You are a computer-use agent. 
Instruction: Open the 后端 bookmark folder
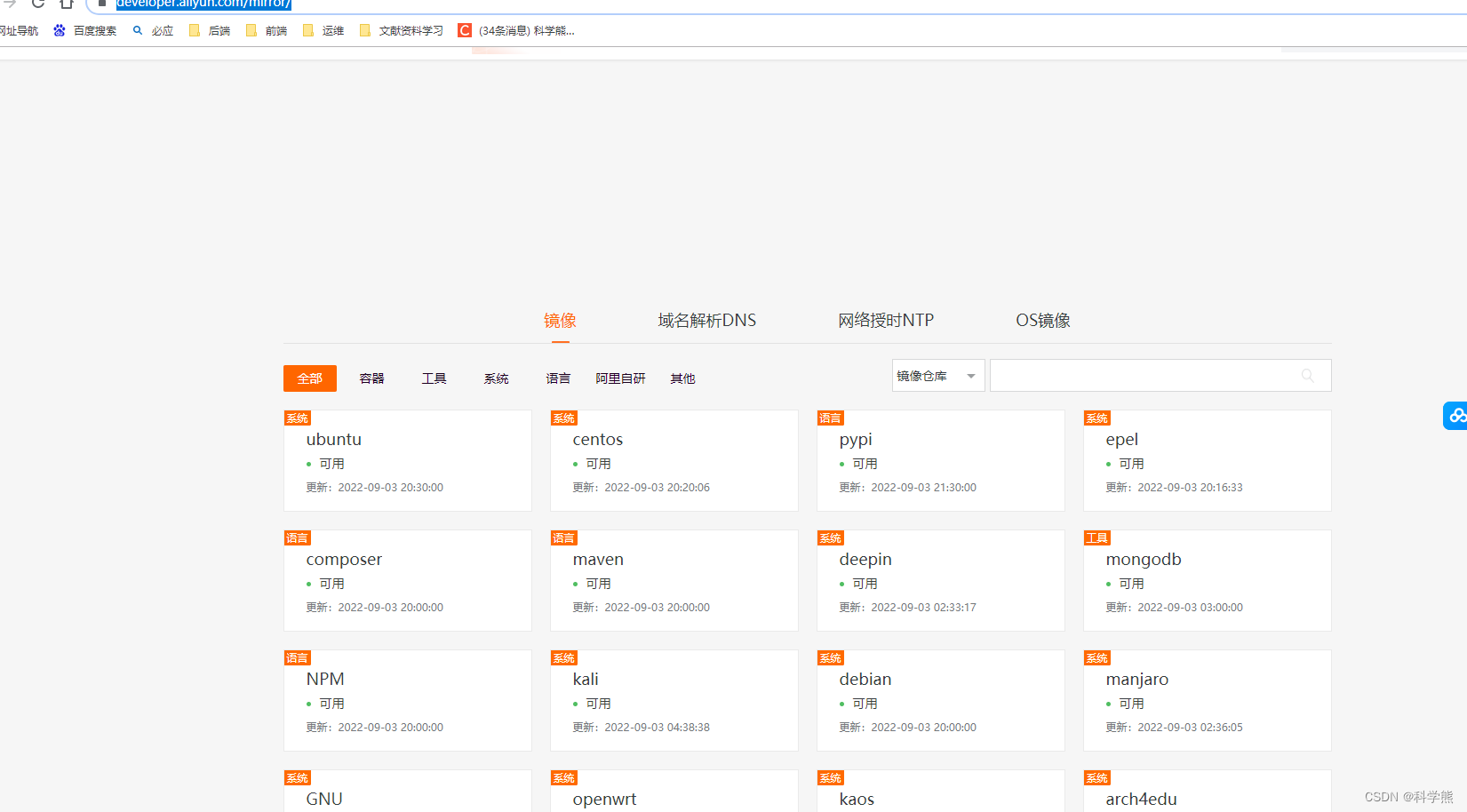[x=210, y=30]
